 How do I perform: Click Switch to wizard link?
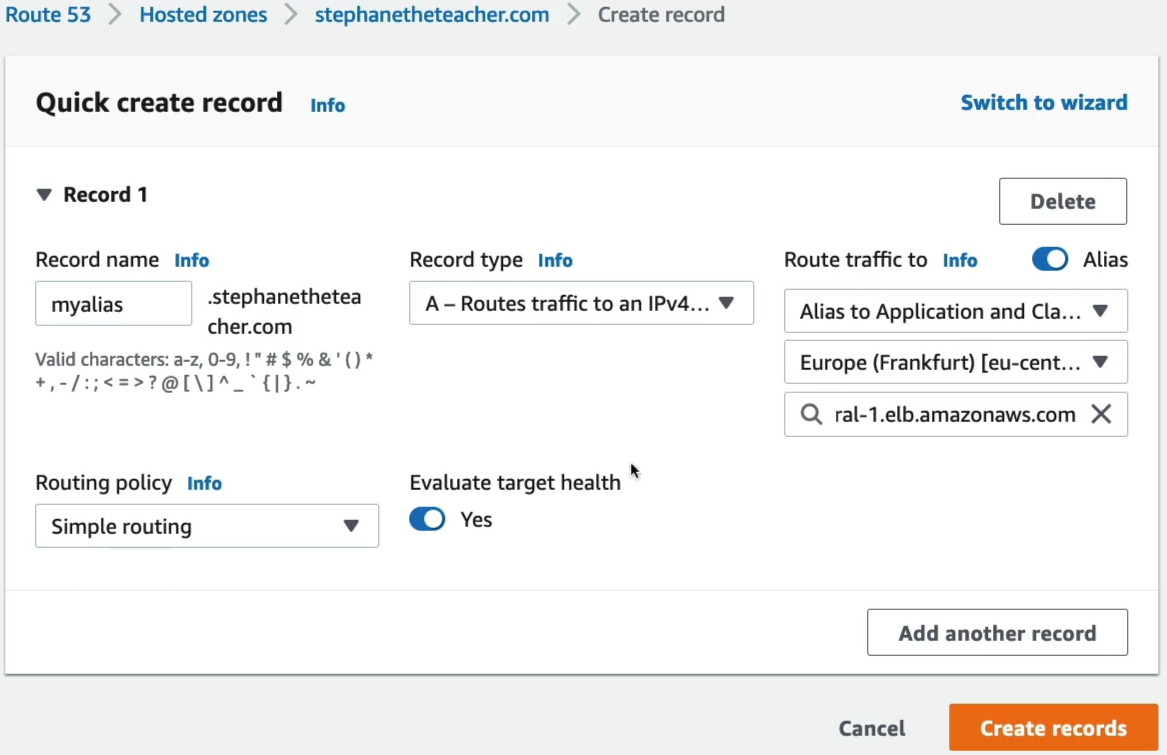tap(1043, 103)
